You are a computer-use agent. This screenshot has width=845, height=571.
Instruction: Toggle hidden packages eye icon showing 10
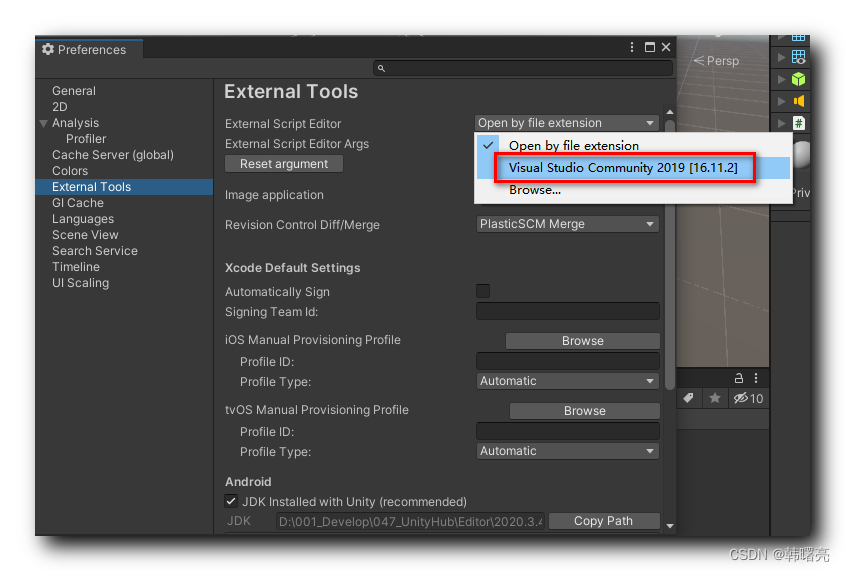[749, 398]
